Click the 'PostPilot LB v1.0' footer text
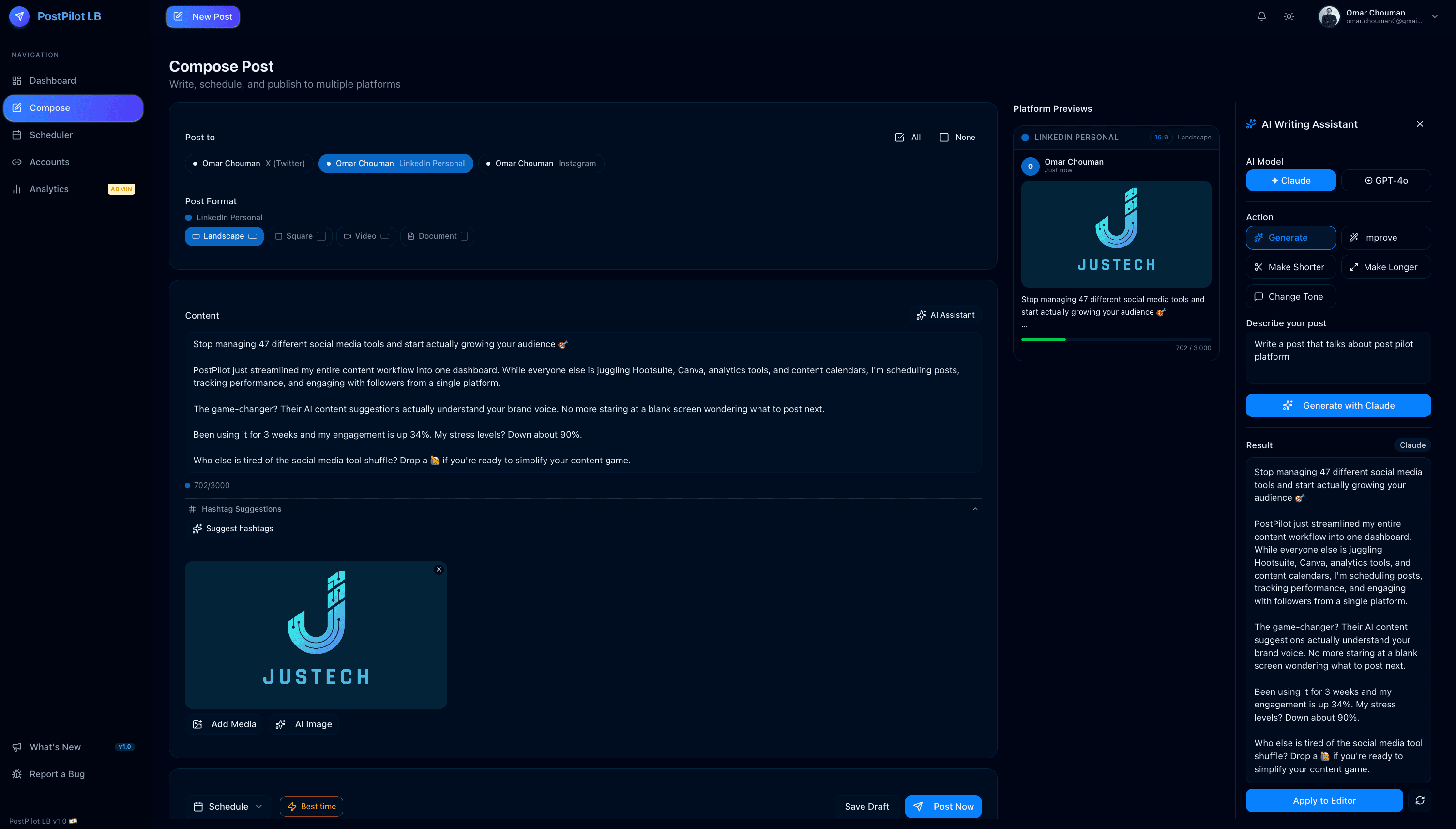The width and height of the screenshot is (1456, 829). [x=38, y=821]
